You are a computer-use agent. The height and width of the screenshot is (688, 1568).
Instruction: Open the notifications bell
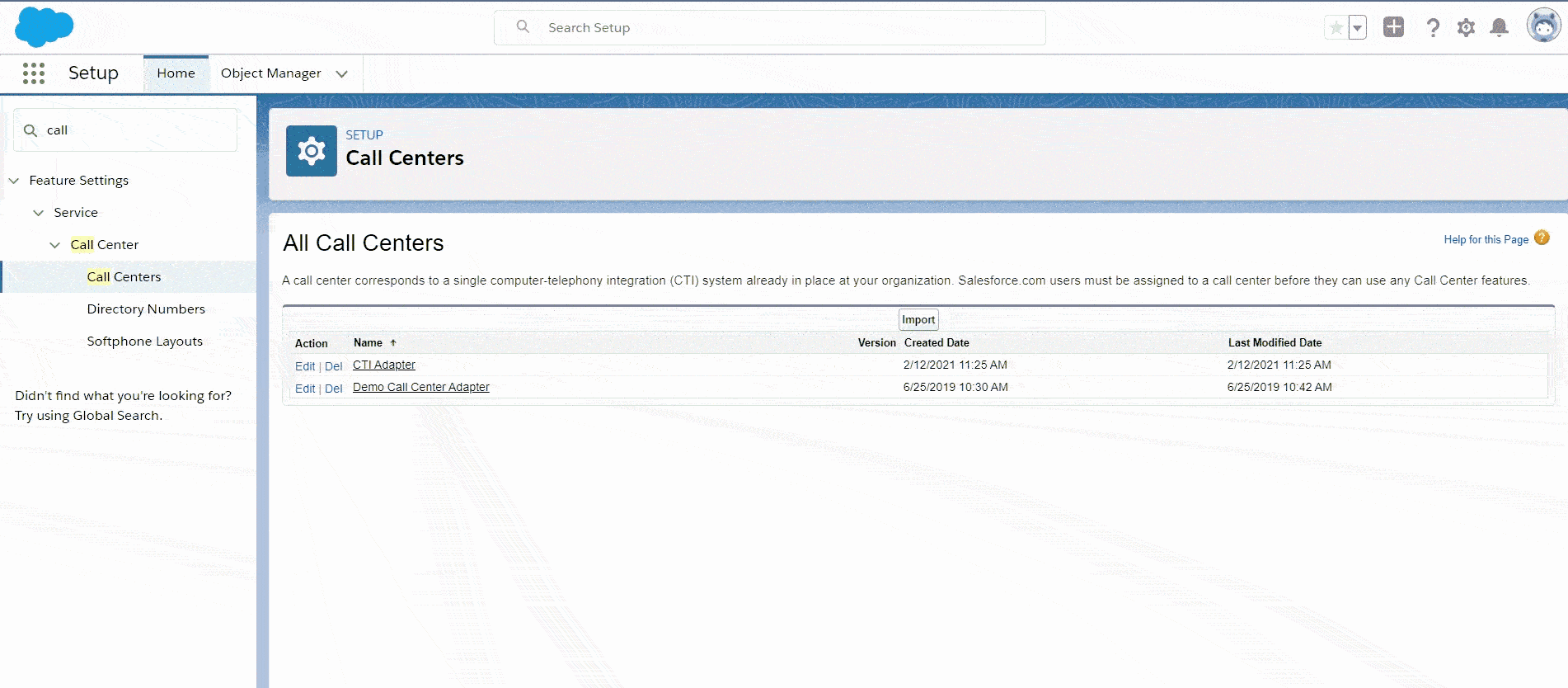click(x=1500, y=27)
